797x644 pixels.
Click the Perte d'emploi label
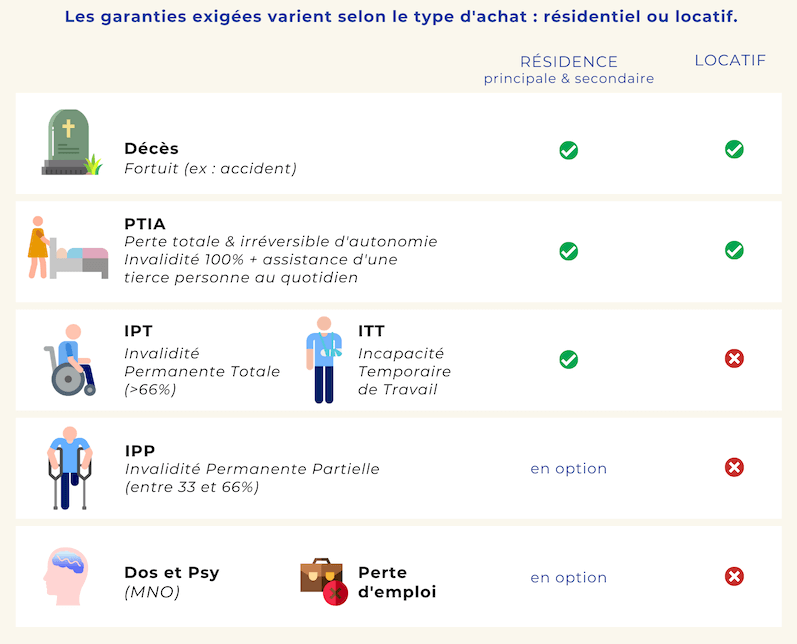click(x=397, y=582)
